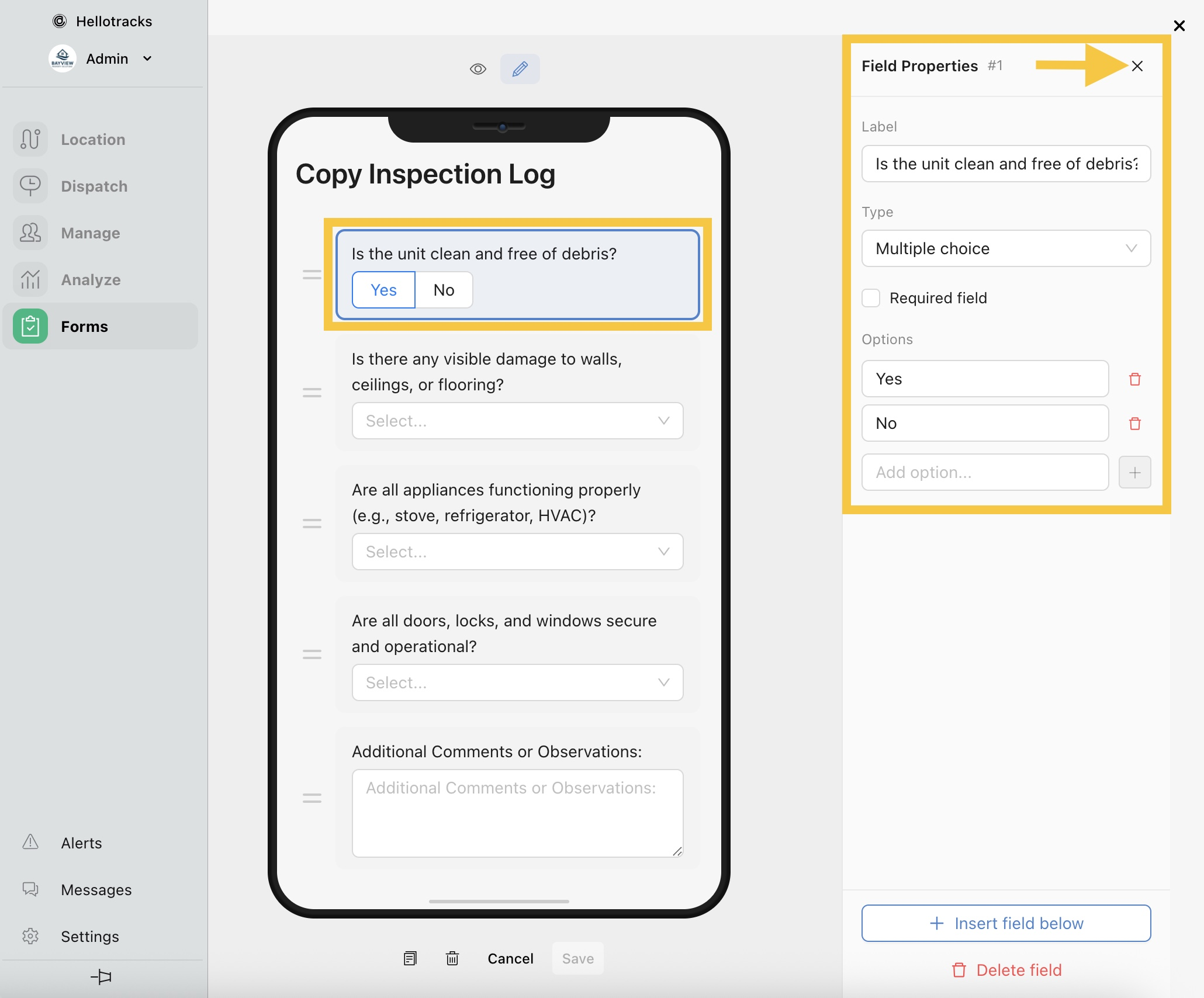Choose the No answer in debris question

pyautogui.click(x=444, y=290)
